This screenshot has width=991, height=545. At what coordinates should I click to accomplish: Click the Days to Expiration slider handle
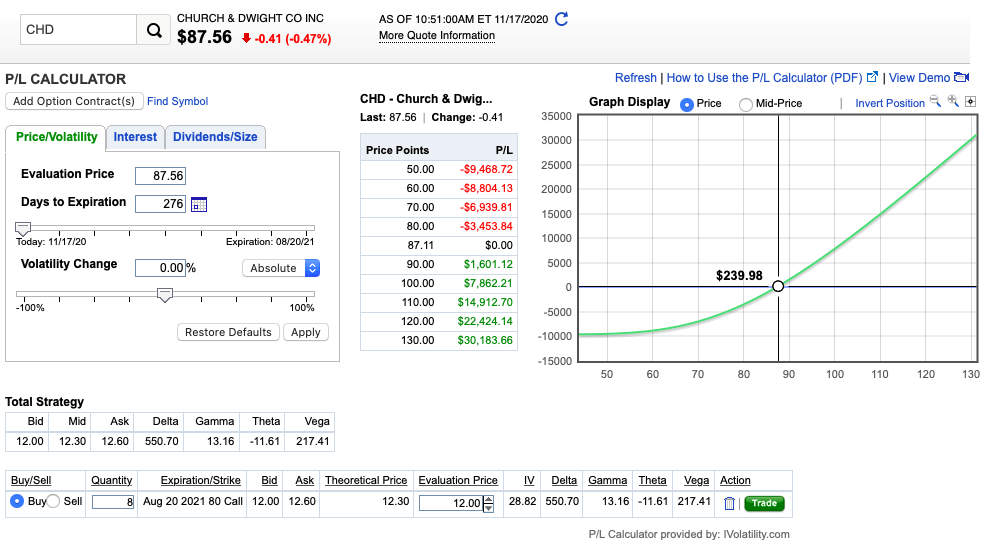(23, 229)
